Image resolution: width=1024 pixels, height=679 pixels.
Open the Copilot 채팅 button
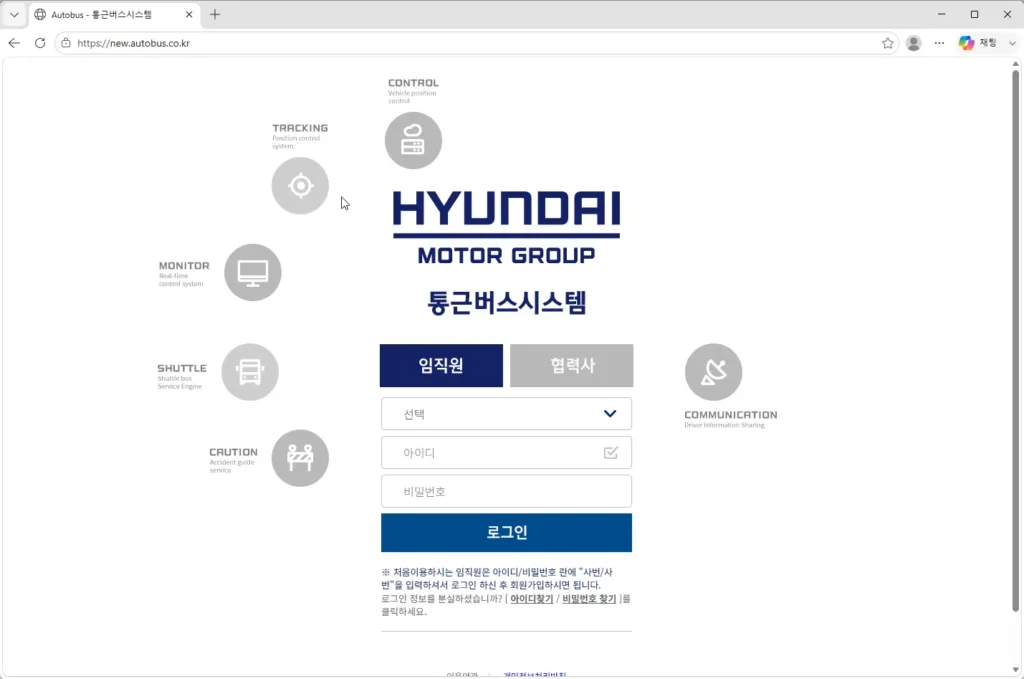point(978,43)
